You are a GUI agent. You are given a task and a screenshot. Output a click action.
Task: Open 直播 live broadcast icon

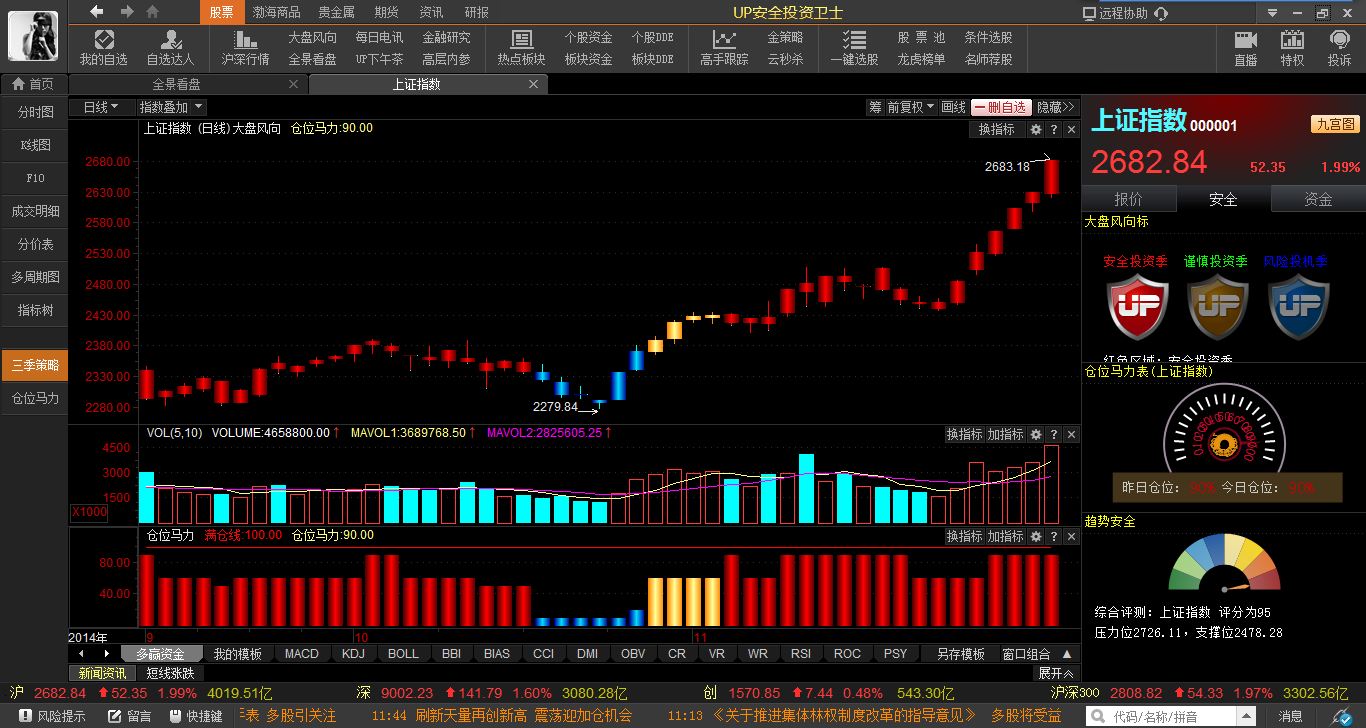point(1245,47)
